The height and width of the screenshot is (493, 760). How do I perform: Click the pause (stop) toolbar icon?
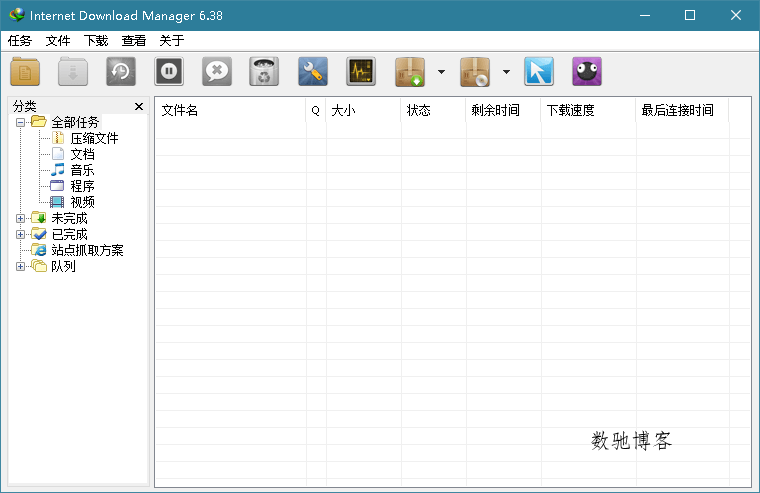pos(169,72)
